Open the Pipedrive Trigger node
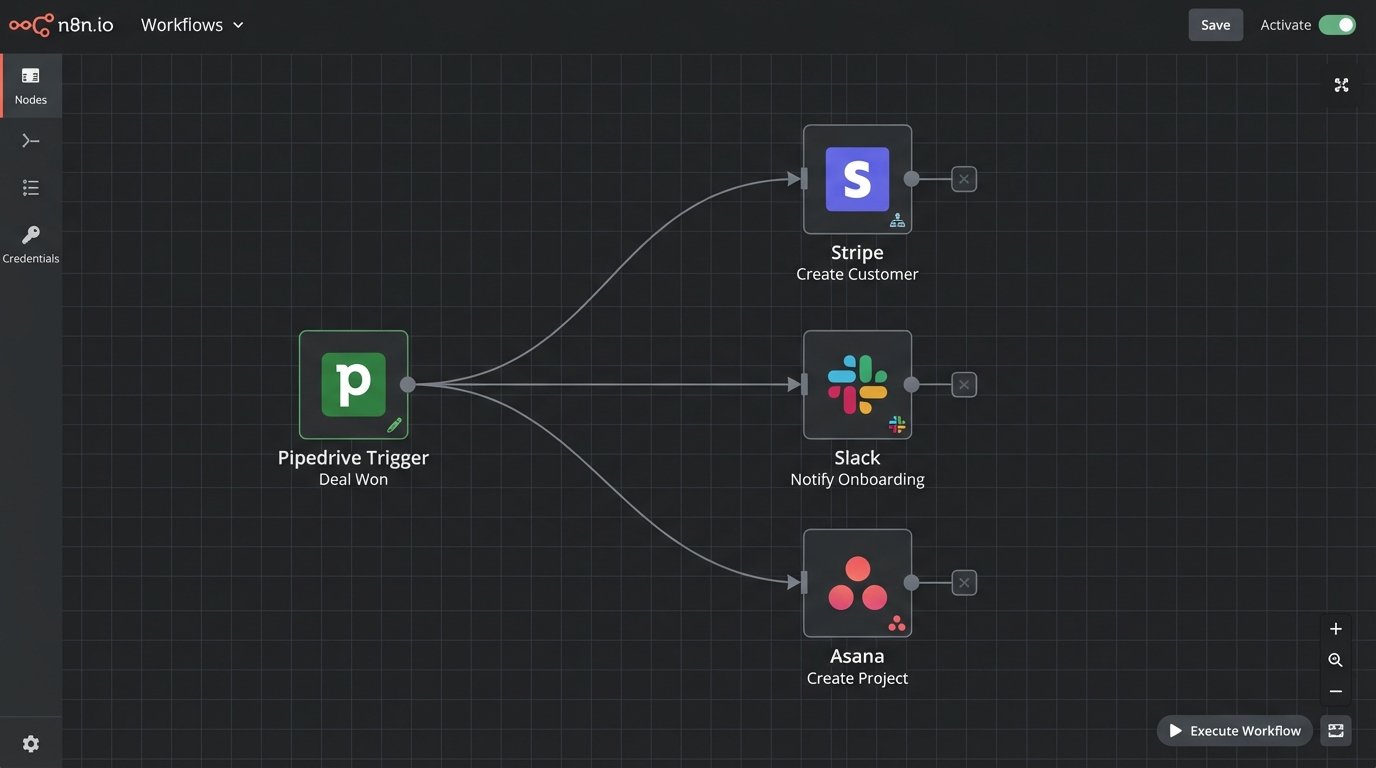This screenshot has width=1376, height=768. point(353,383)
